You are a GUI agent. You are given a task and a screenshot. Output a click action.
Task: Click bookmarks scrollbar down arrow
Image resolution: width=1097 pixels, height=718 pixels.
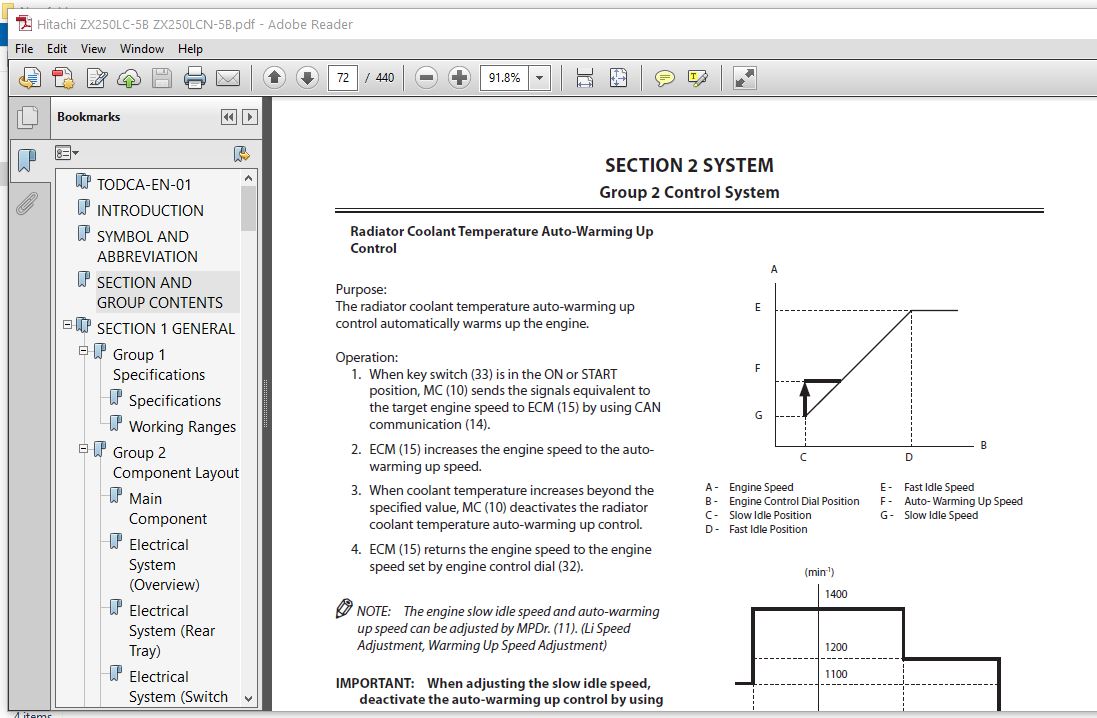coord(248,698)
